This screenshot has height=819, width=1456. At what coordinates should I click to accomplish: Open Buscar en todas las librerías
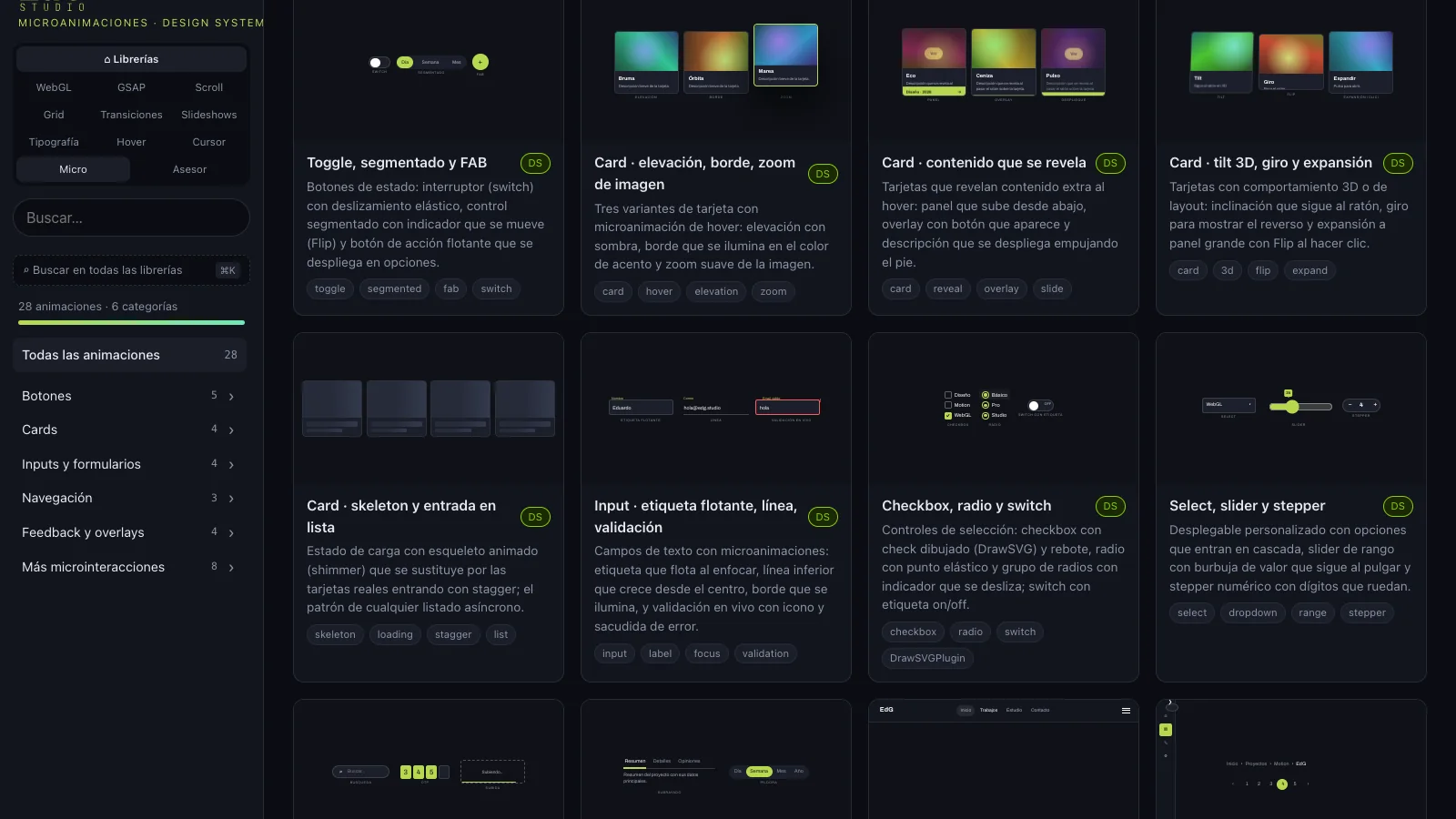[131, 270]
